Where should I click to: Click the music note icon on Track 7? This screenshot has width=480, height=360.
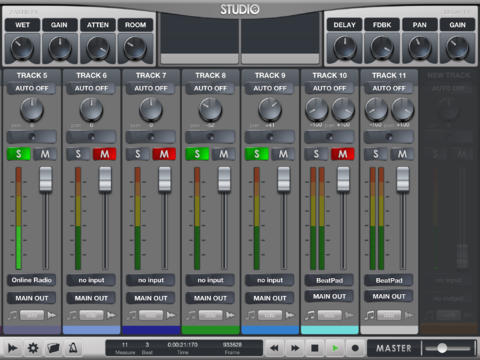point(132,315)
